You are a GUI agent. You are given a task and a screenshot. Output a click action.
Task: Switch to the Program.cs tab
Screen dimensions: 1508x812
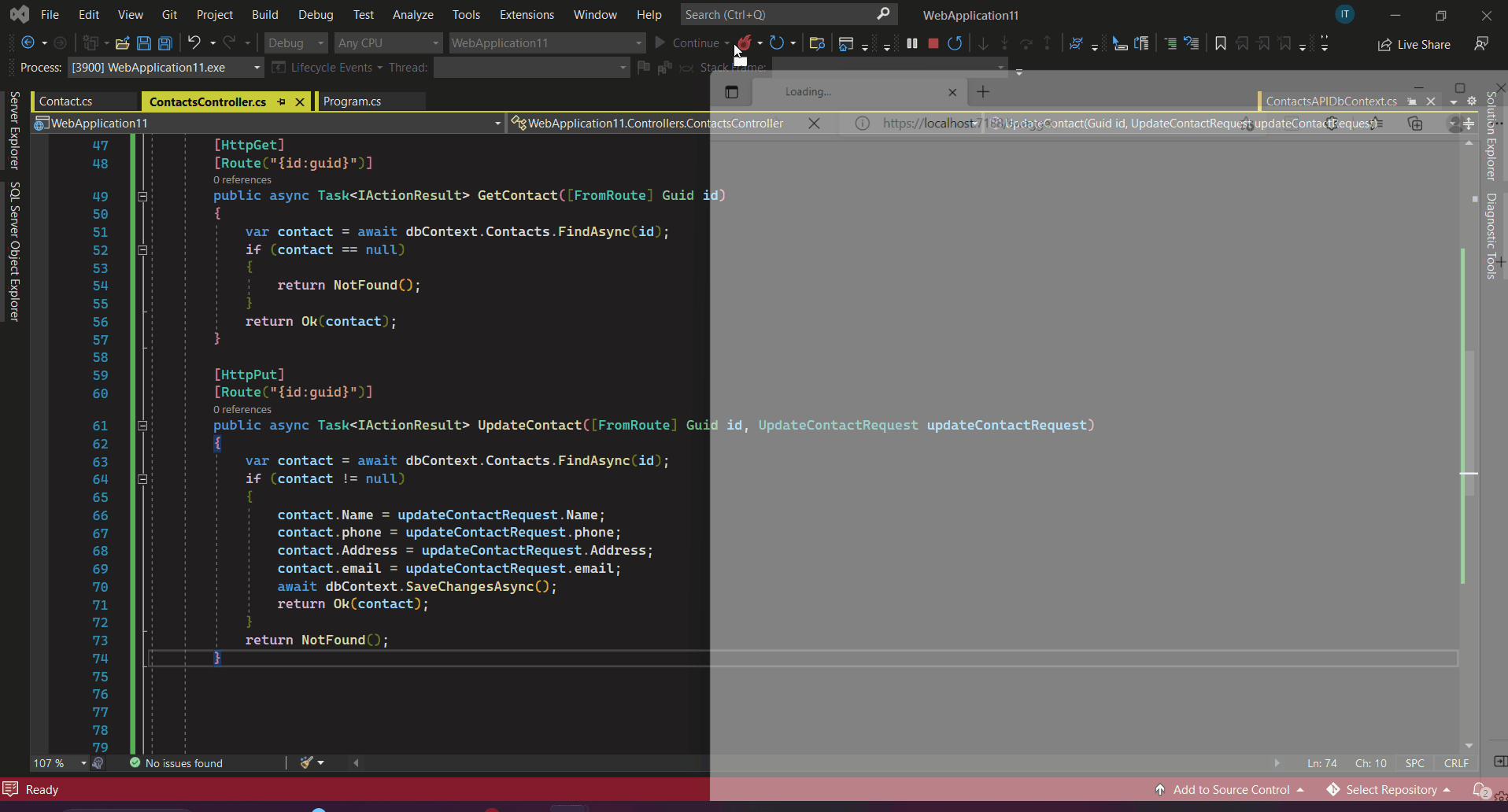(352, 101)
